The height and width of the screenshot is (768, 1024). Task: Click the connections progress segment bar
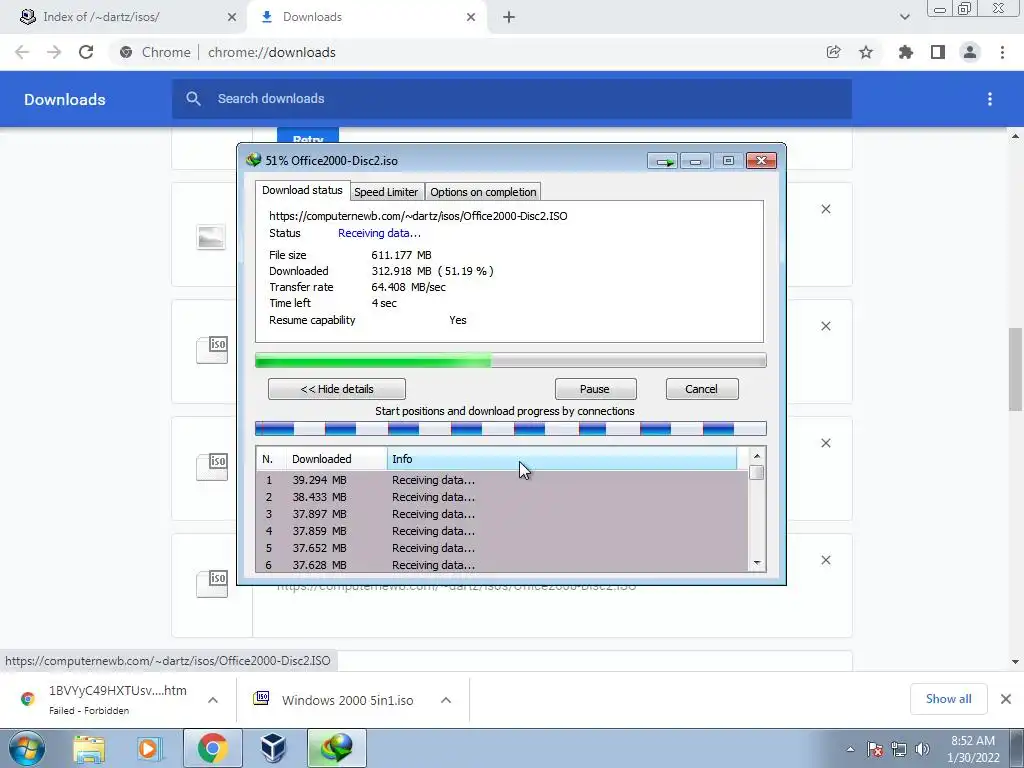click(x=511, y=429)
